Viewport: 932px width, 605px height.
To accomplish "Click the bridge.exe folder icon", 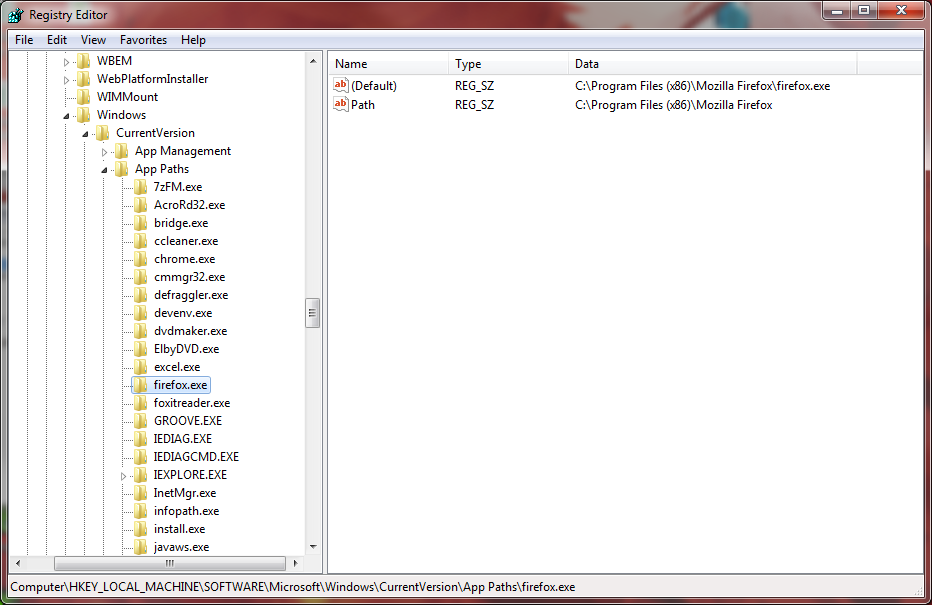I will click(x=141, y=223).
